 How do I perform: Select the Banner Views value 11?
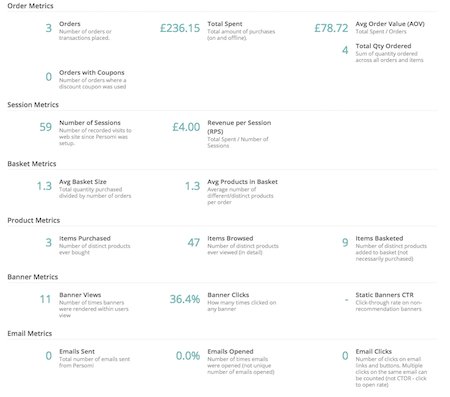coord(46,299)
